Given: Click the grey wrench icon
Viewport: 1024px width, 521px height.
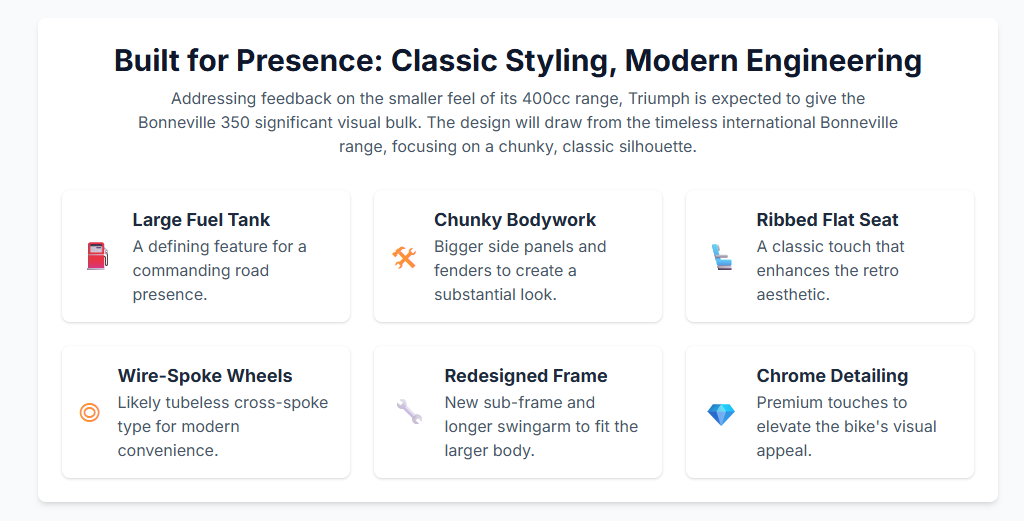Looking at the screenshot, I should (x=409, y=412).
